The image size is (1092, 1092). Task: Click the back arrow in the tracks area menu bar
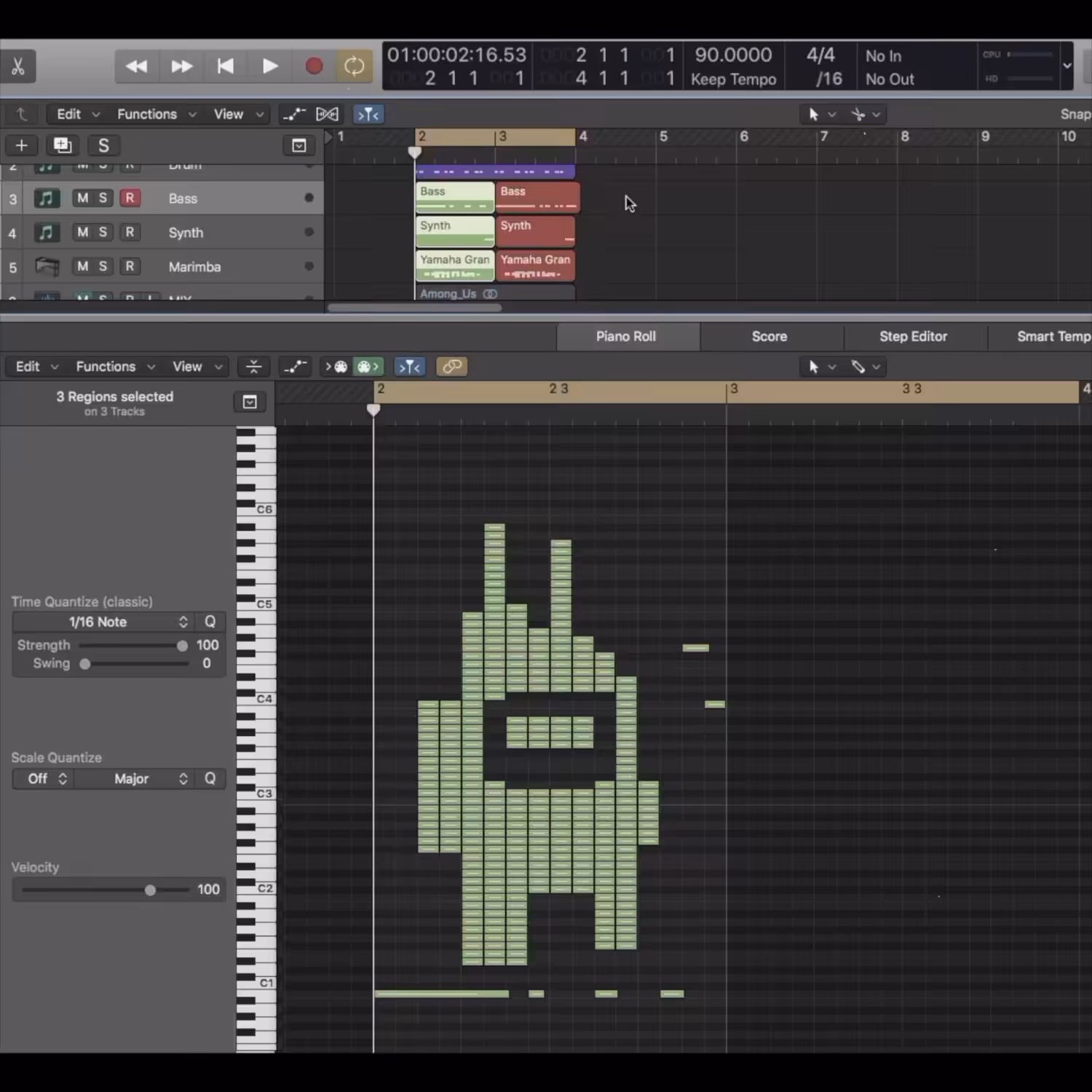point(21,114)
